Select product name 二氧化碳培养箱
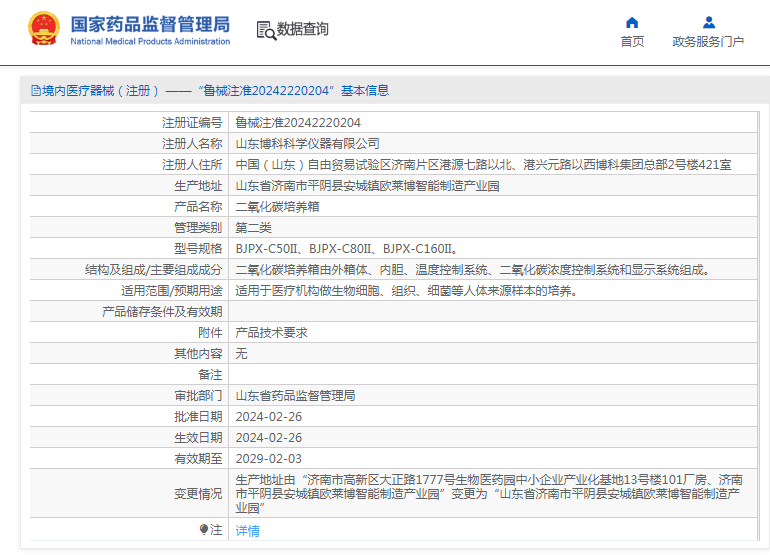This screenshot has height=555, width=770. click(277, 207)
